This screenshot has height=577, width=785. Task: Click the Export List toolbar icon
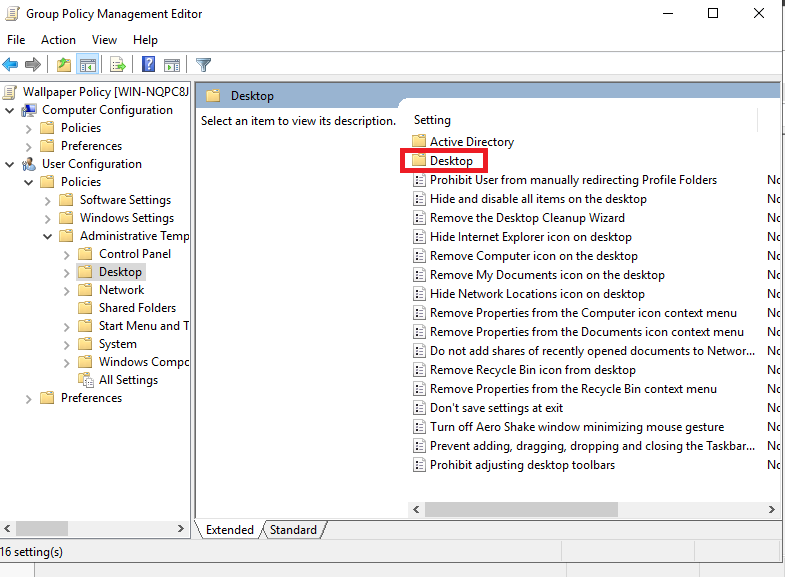[118, 65]
